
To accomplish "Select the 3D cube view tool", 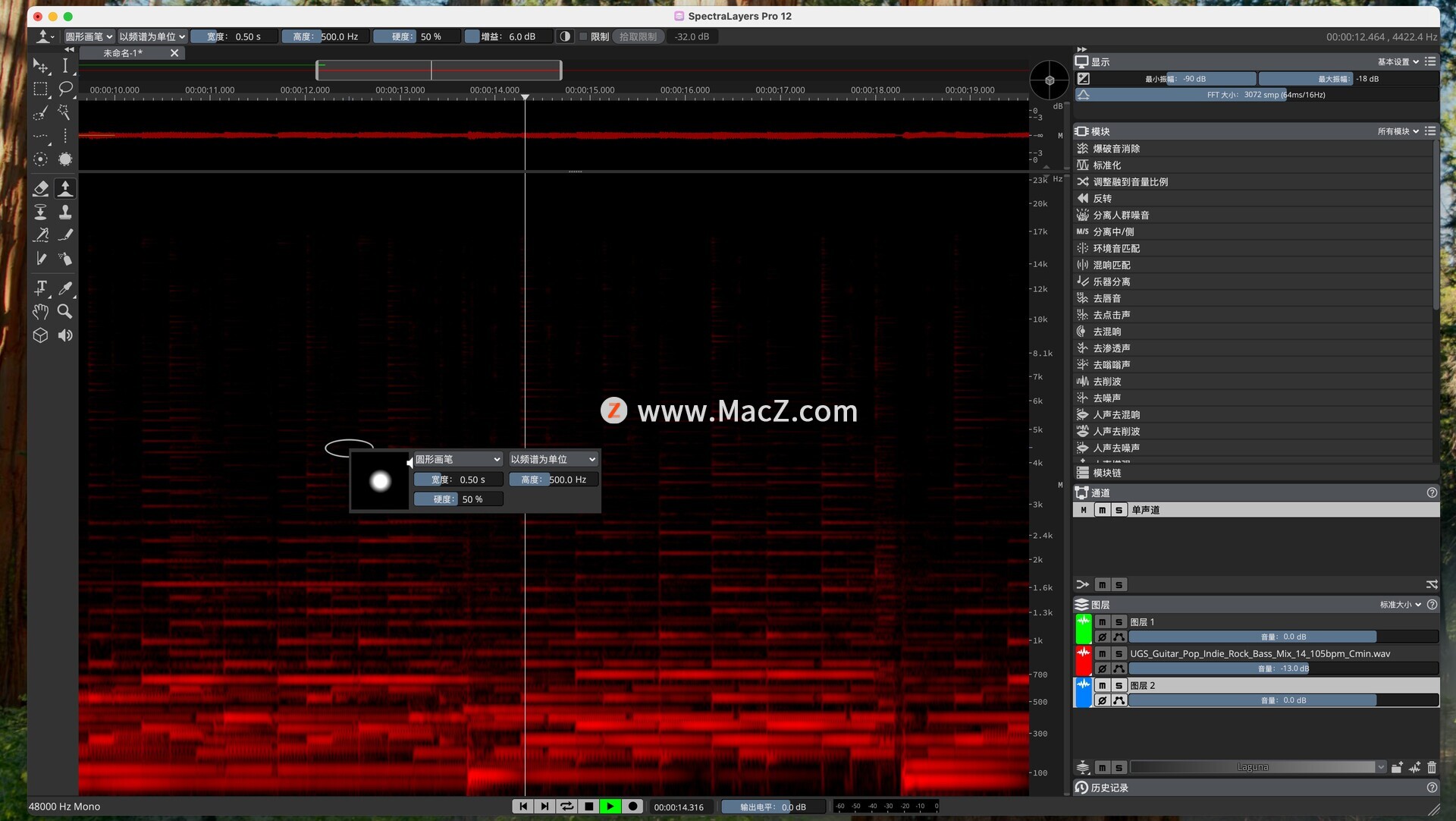I will coord(40,335).
